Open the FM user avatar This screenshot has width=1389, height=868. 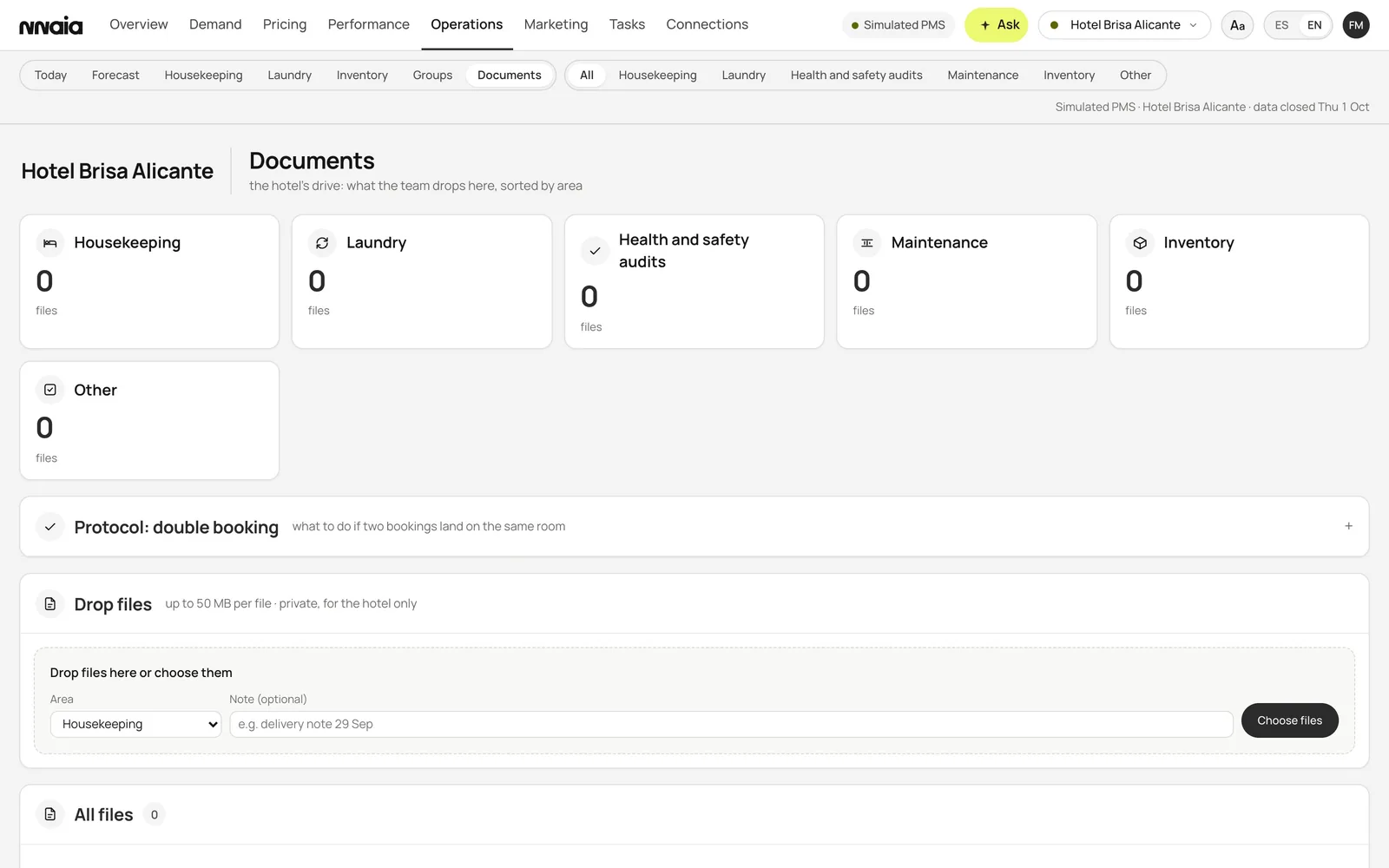(1356, 25)
